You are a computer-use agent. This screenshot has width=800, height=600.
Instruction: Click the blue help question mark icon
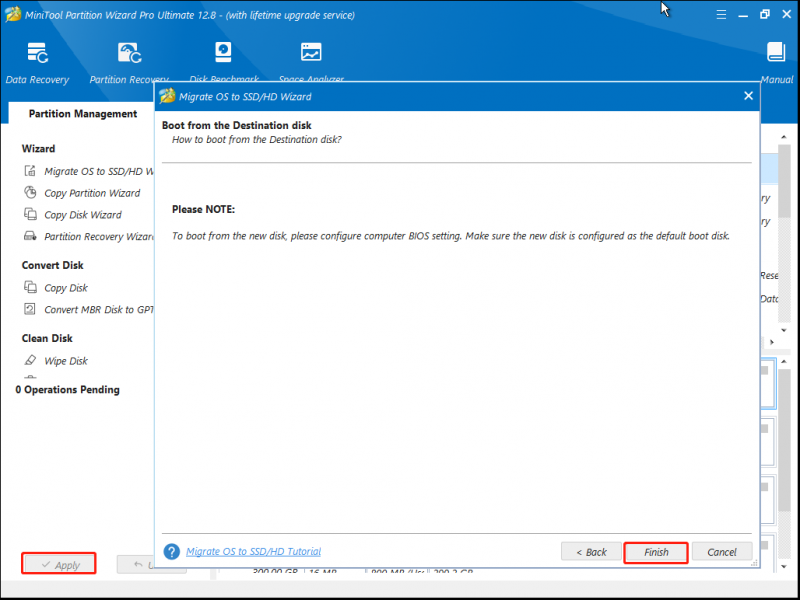(171, 552)
